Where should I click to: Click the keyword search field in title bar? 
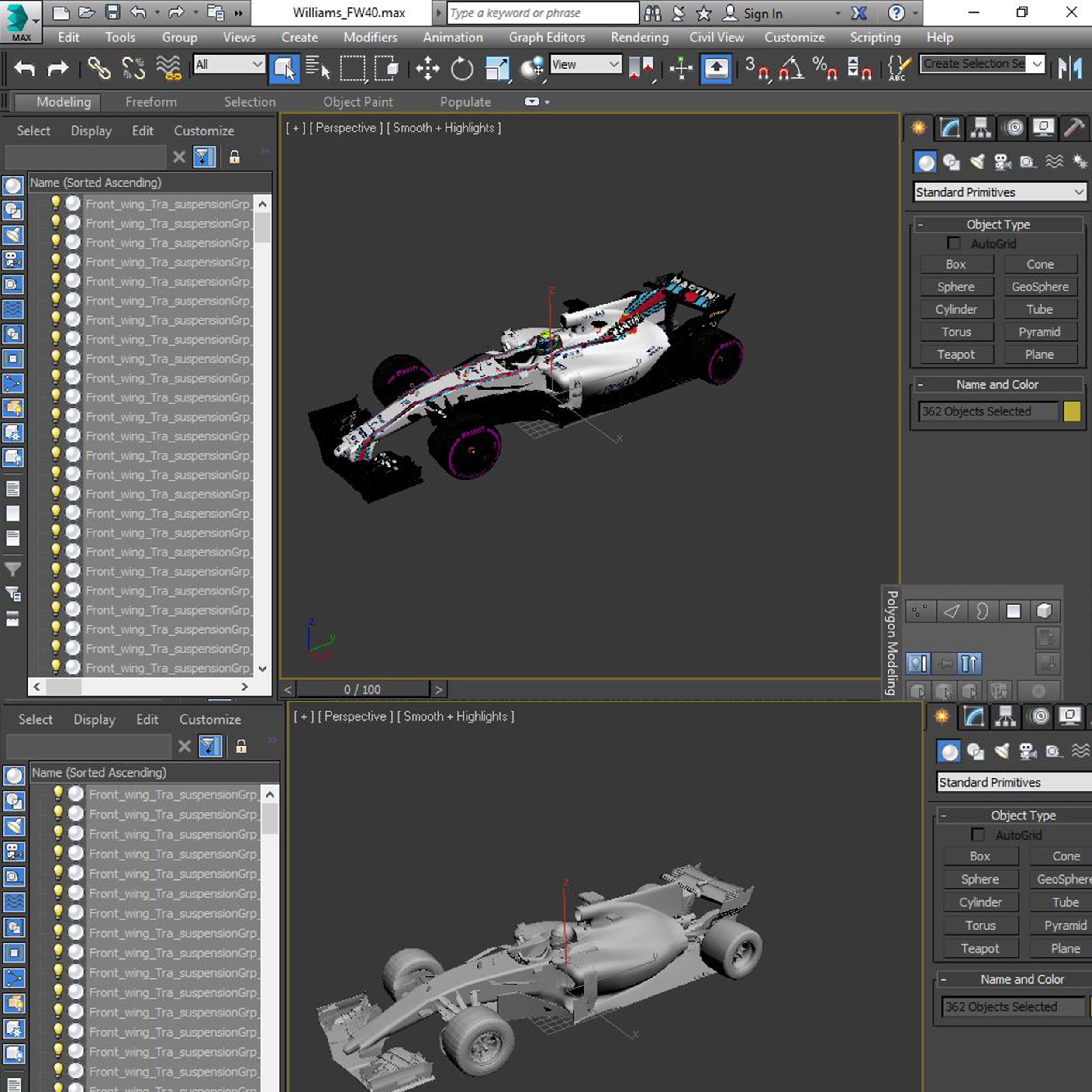[542, 13]
